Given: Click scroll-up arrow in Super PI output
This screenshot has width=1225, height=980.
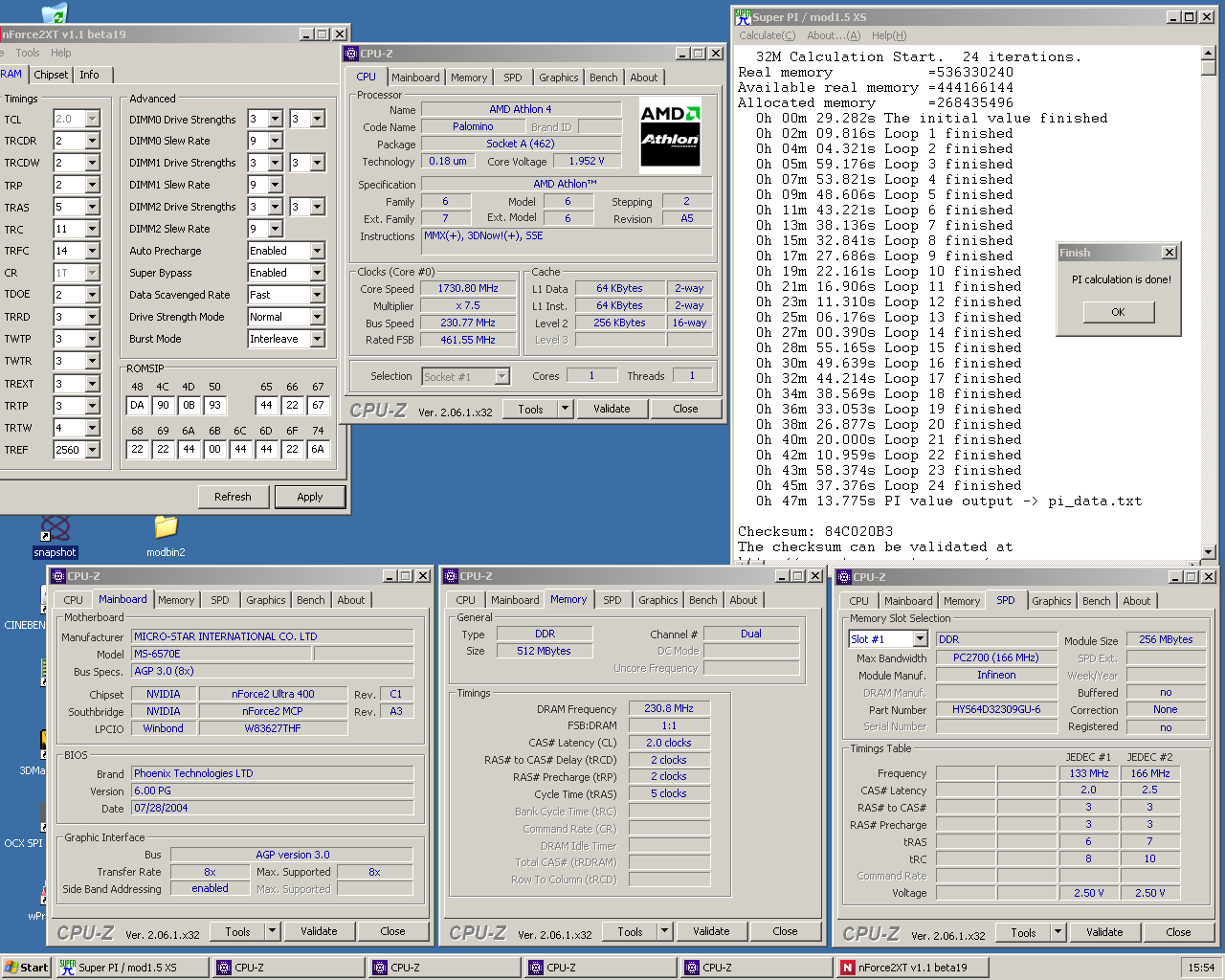Looking at the screenshot, I should click(1208, 54).
